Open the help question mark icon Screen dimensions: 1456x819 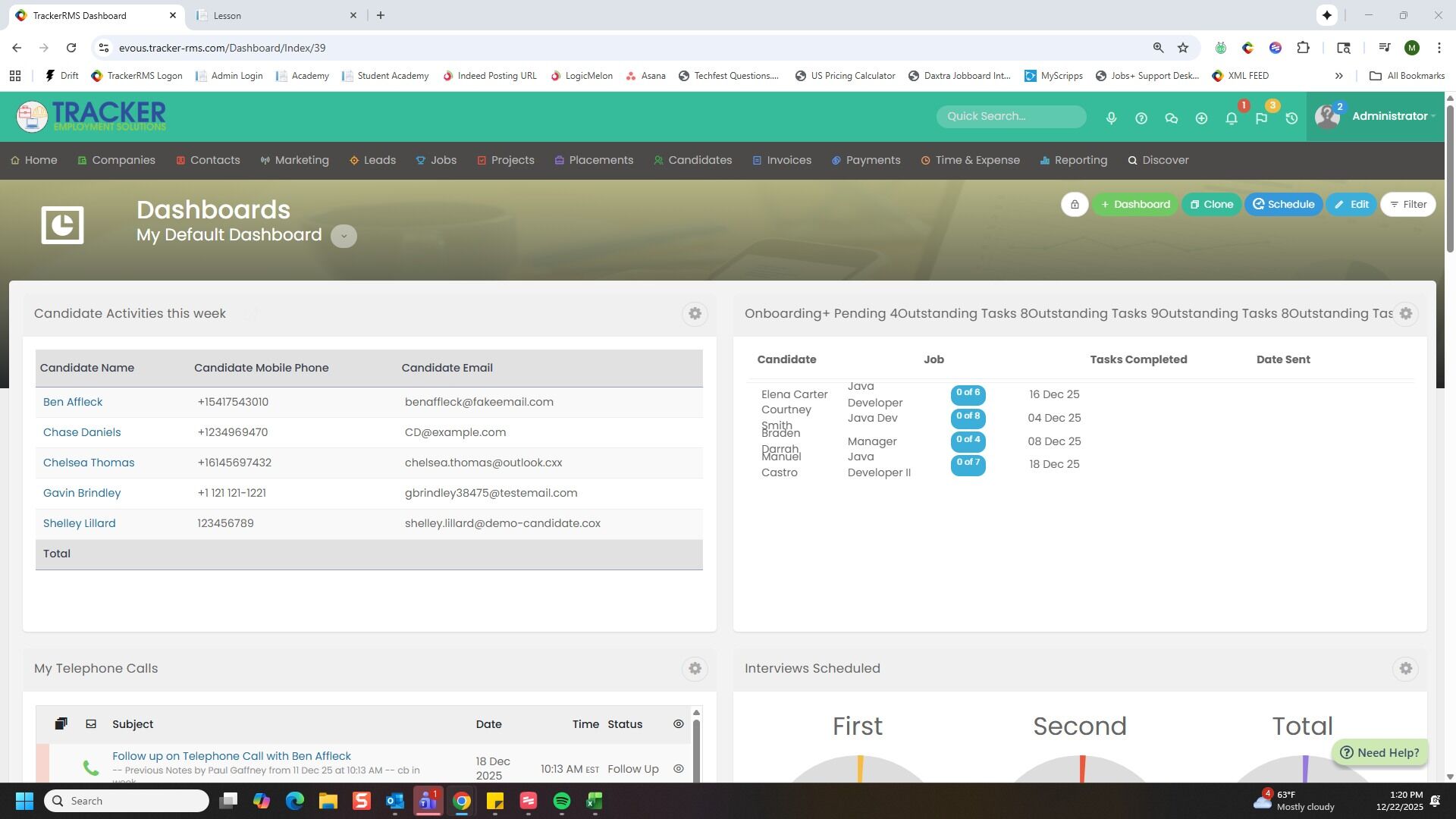tap(1141, 118)
